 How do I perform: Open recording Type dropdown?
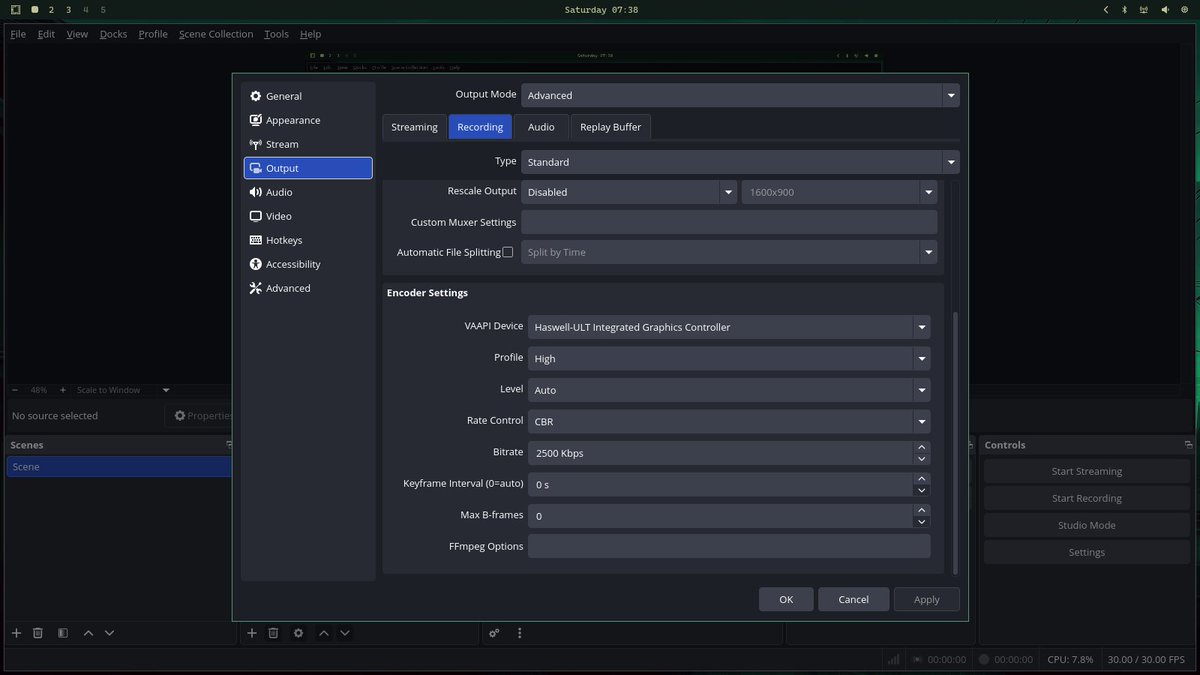pyautogui.click(x=740, y=162)
